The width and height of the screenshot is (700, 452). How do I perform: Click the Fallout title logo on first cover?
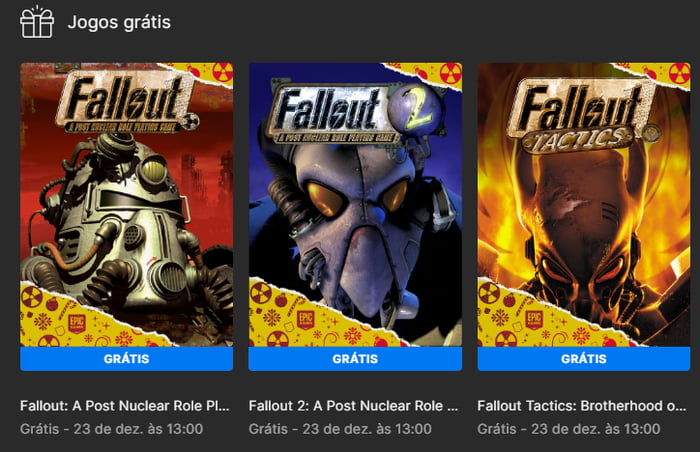coord(126,100)
